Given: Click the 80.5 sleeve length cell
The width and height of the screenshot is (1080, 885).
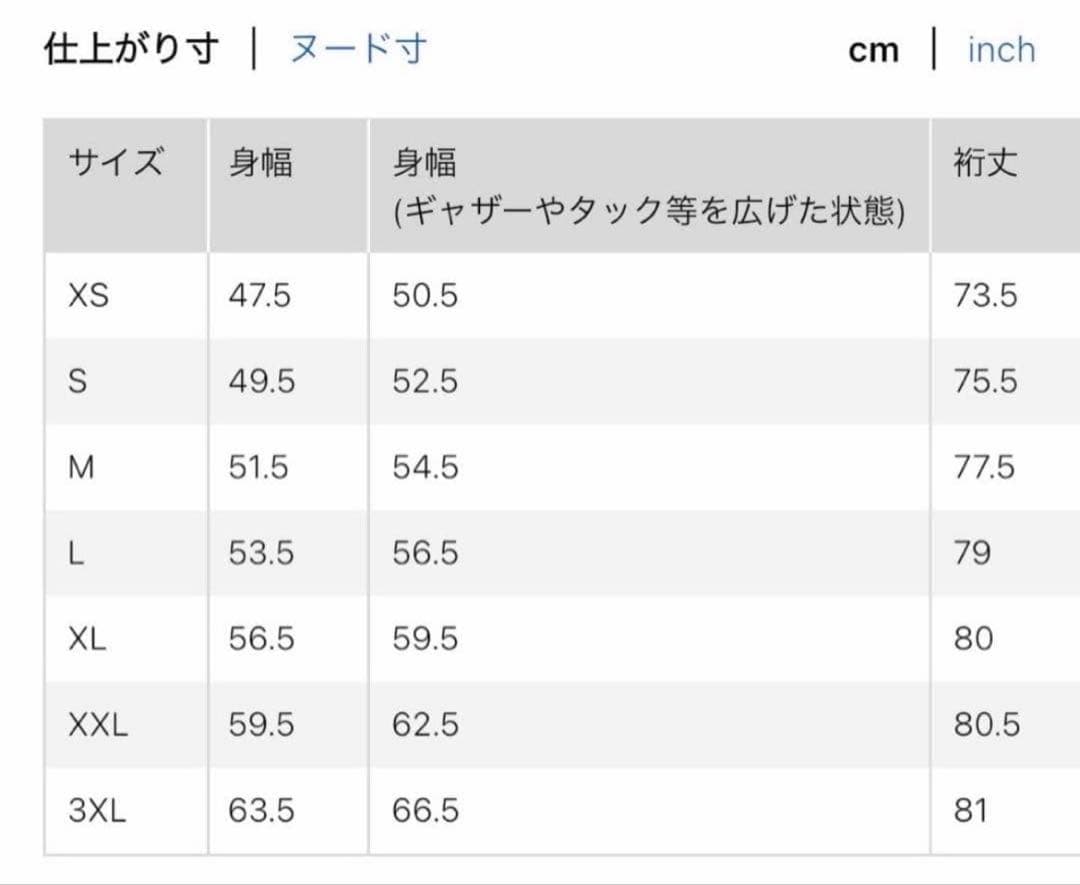Looking at the screenshot, I should pyautogui.click(x=986, y=725).
